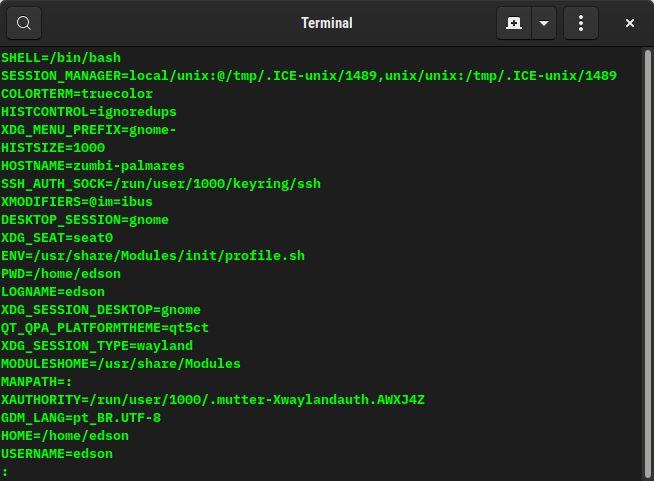Click the SSH_AUTH_SOCK keyring line
The image size is (654, 481).
coord(161,183)
